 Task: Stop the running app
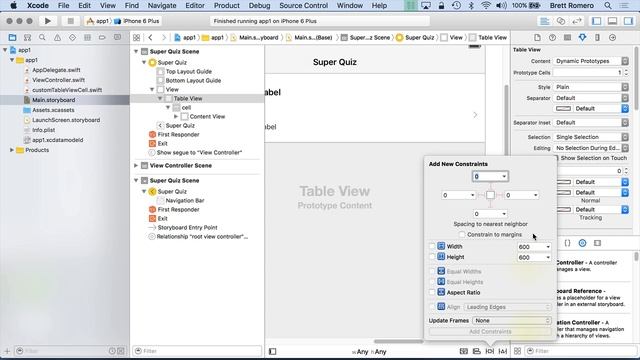click(70, 21)
